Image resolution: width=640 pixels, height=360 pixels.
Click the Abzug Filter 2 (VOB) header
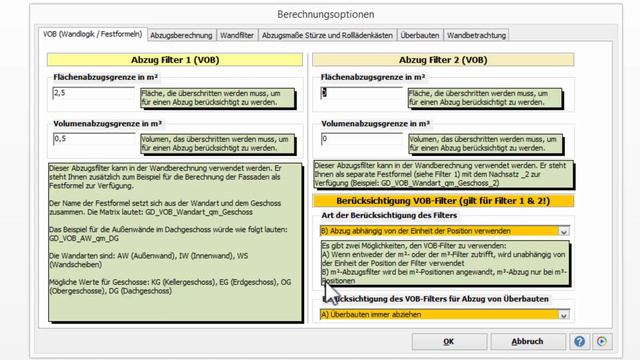pyautogui.click(x=443, y=60)
